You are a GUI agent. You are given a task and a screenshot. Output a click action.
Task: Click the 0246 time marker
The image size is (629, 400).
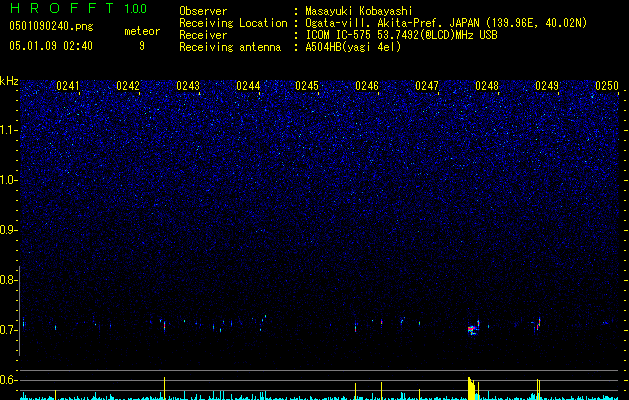click(367, 86)
